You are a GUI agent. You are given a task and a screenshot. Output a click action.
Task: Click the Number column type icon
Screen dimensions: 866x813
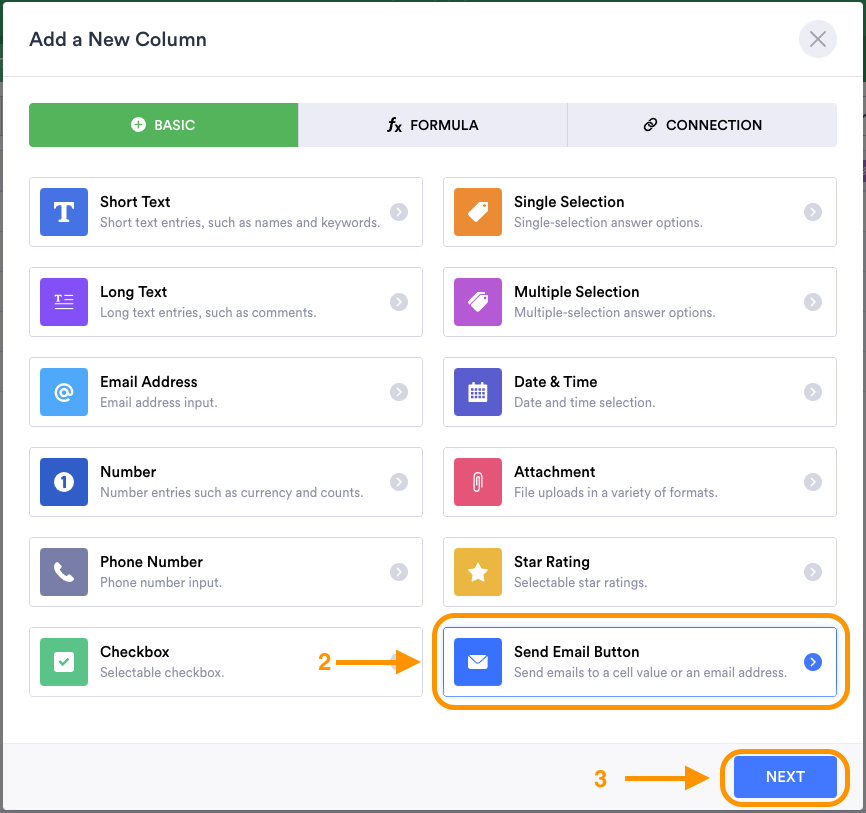(62, 482)
